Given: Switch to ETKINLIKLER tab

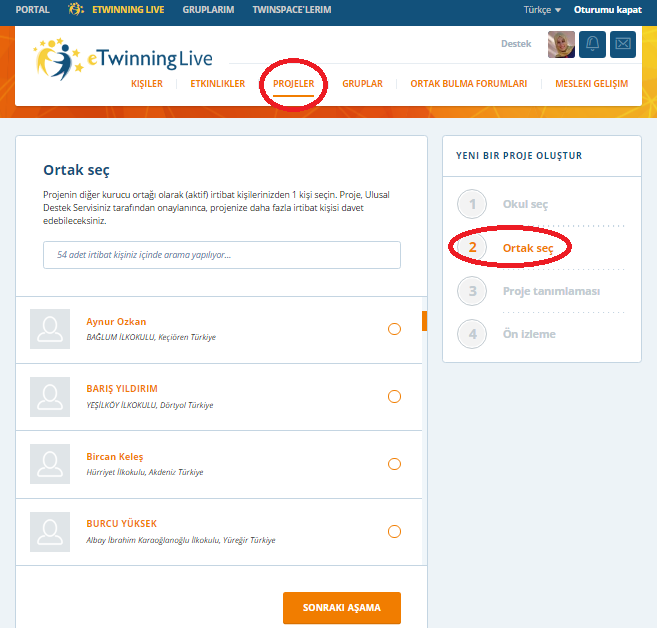Looking at the screenshot, I should click(217, 84).
